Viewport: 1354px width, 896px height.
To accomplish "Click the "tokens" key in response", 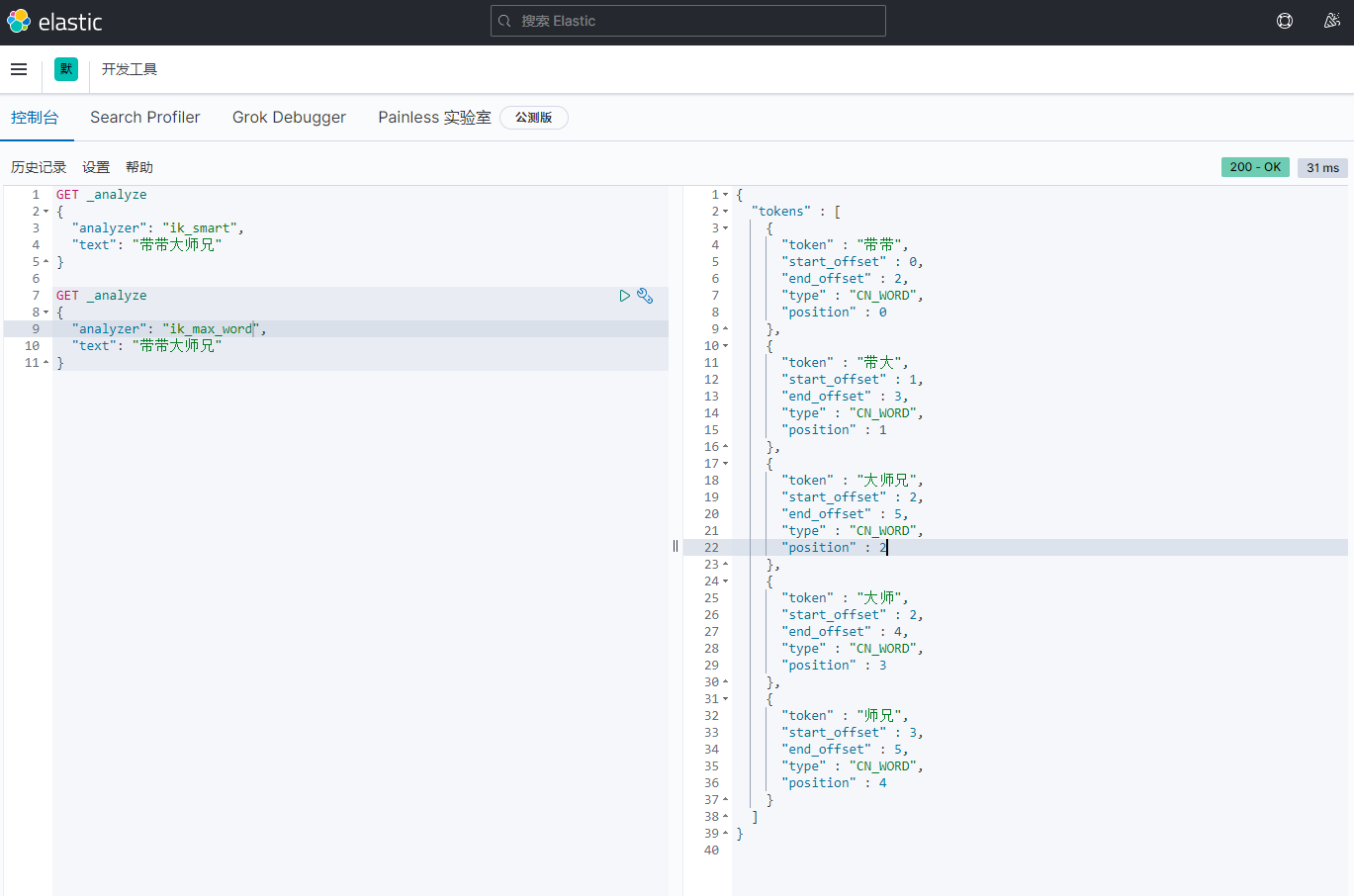I will [781, 212].
